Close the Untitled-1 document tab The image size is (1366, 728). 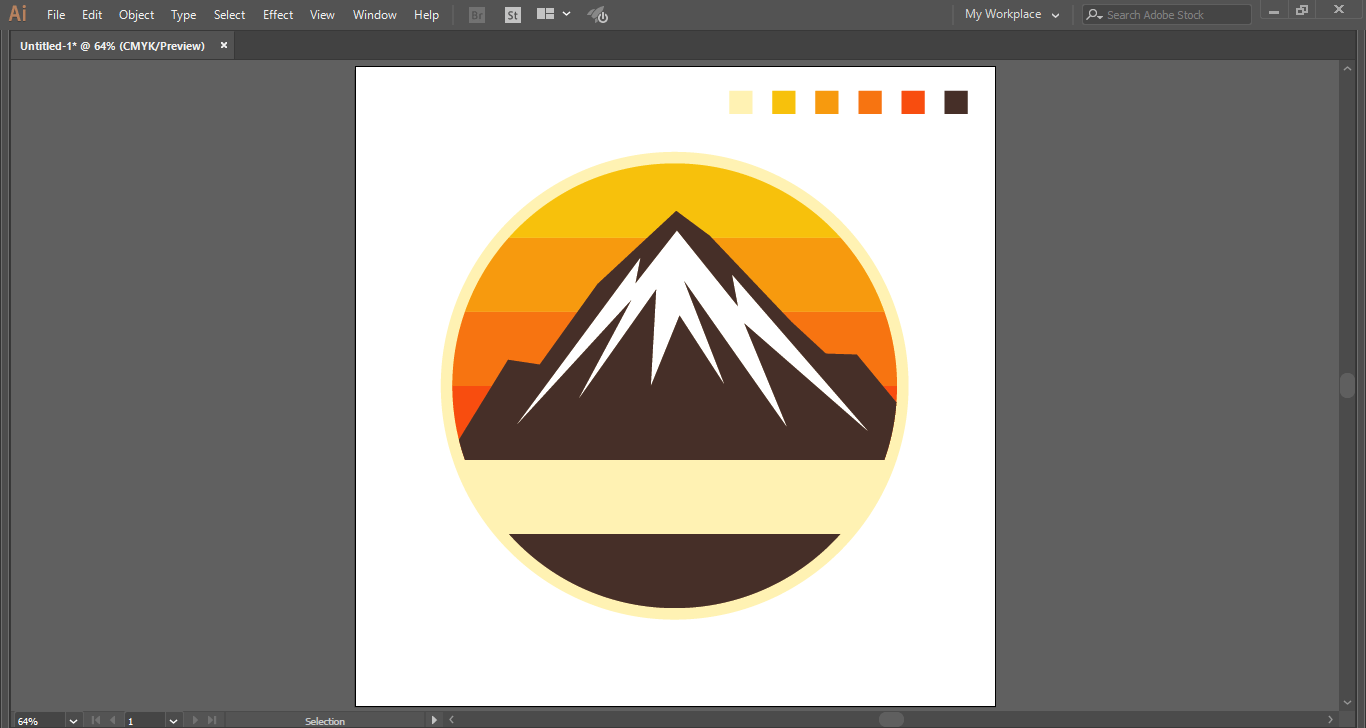click(224, 45)
